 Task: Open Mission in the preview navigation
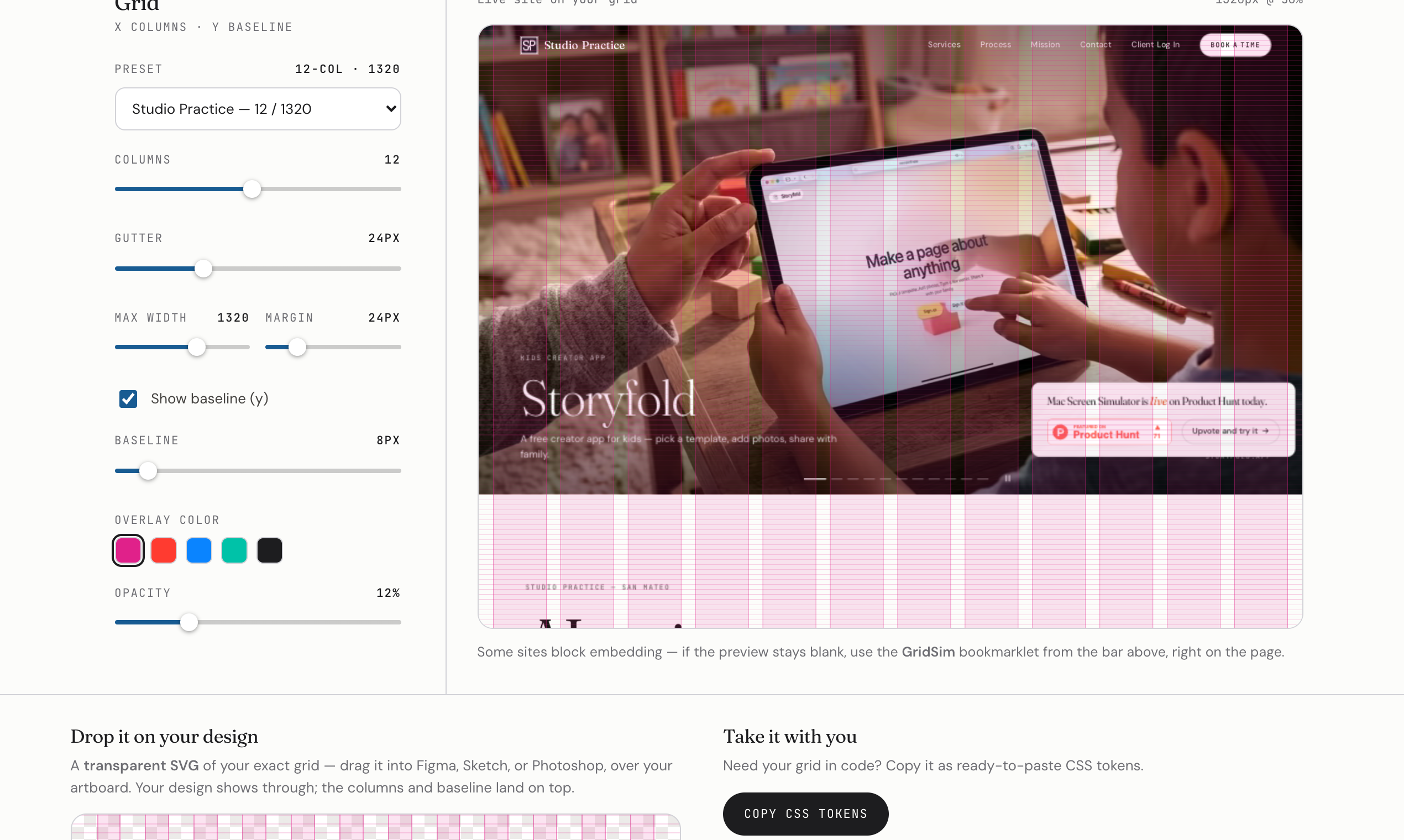tap(1045, 45)
